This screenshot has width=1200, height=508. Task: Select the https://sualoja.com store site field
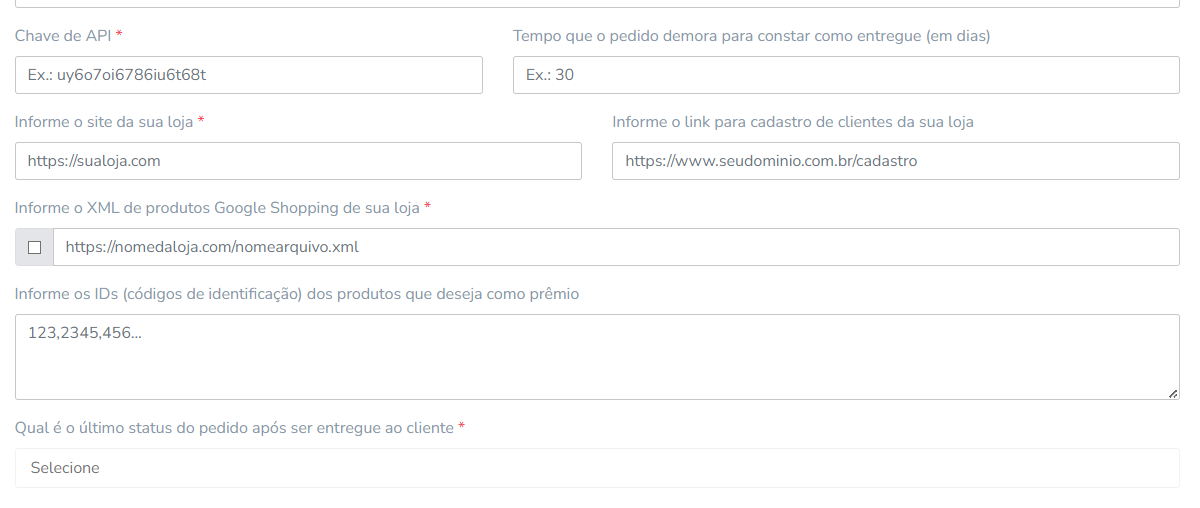coord(298,161)
